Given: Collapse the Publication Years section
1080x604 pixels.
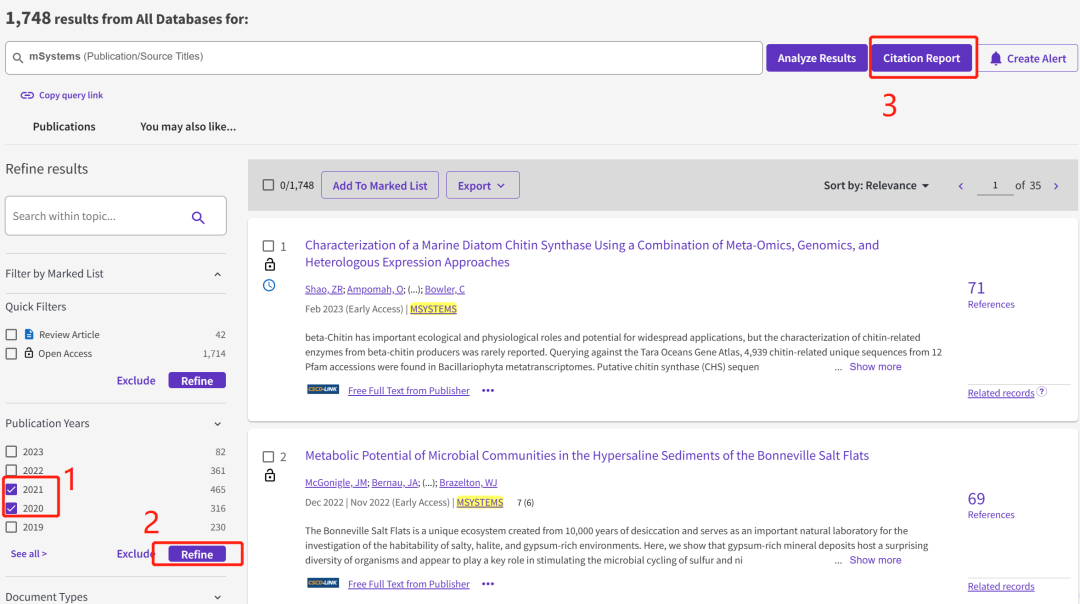Looking at the screenshot, I should (x=218, y=424).
